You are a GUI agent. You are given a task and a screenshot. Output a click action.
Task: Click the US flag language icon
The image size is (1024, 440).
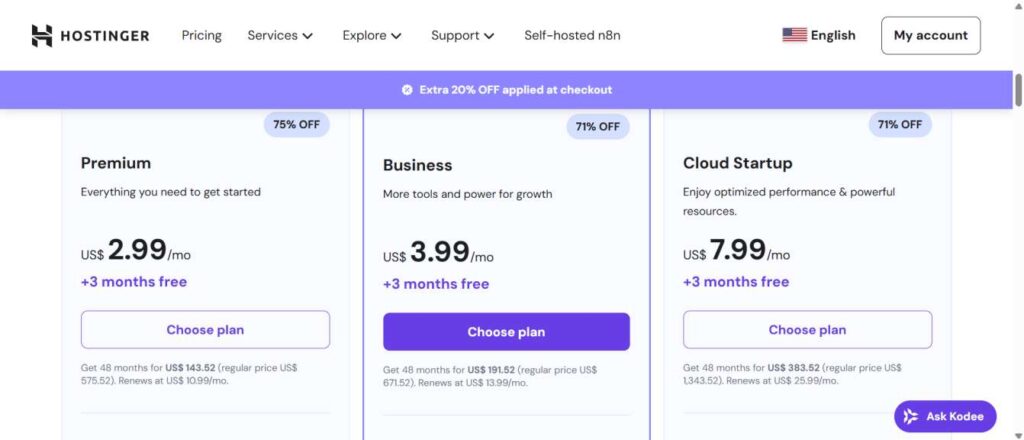tap(794, 35)
